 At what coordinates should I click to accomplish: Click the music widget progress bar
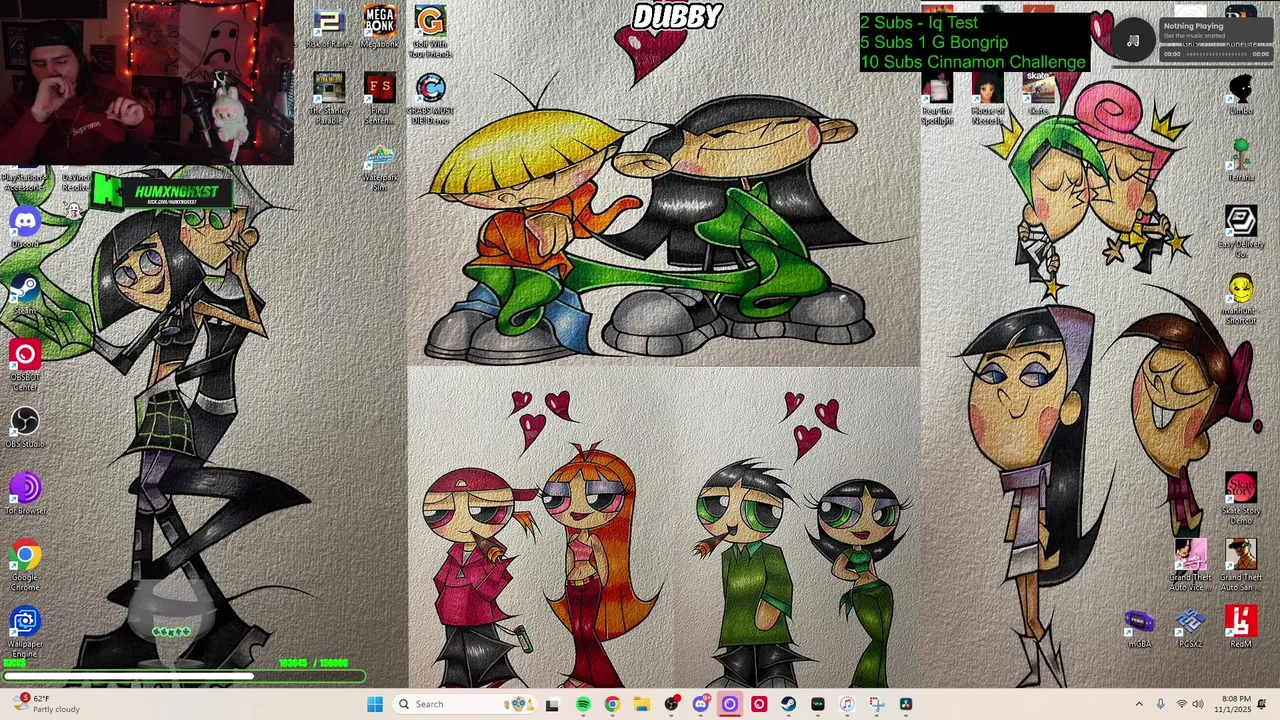pyautogui.click(x=1215, y=54)
